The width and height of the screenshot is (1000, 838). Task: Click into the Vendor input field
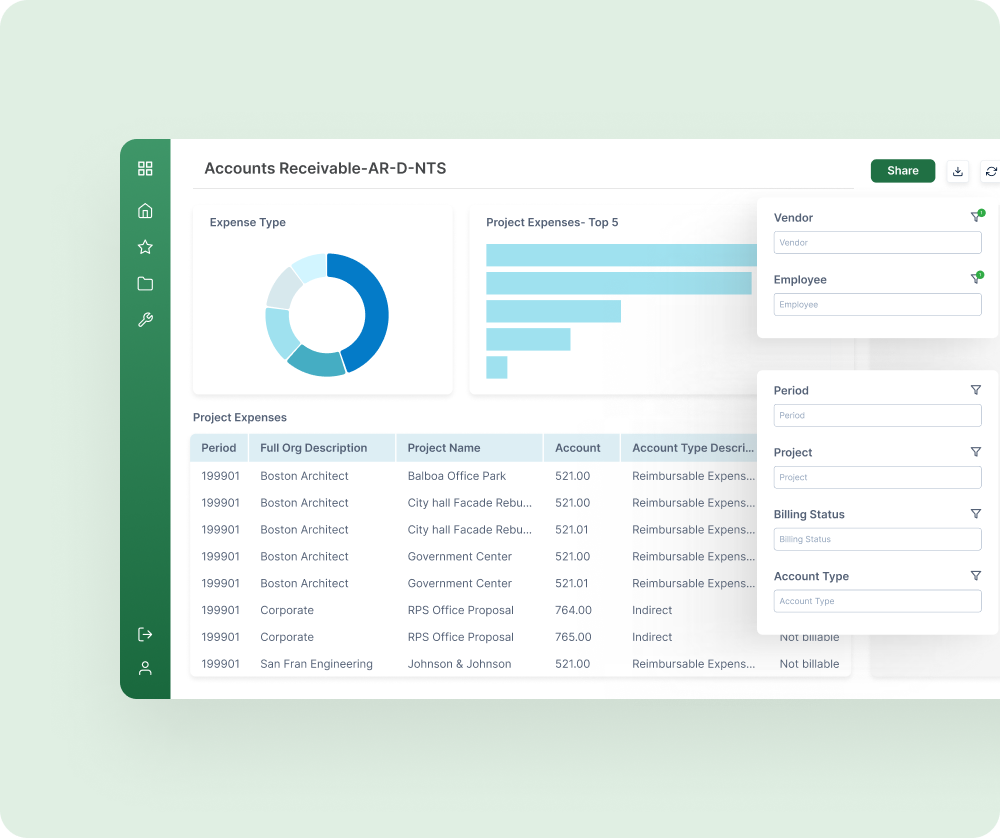(877, 243)
